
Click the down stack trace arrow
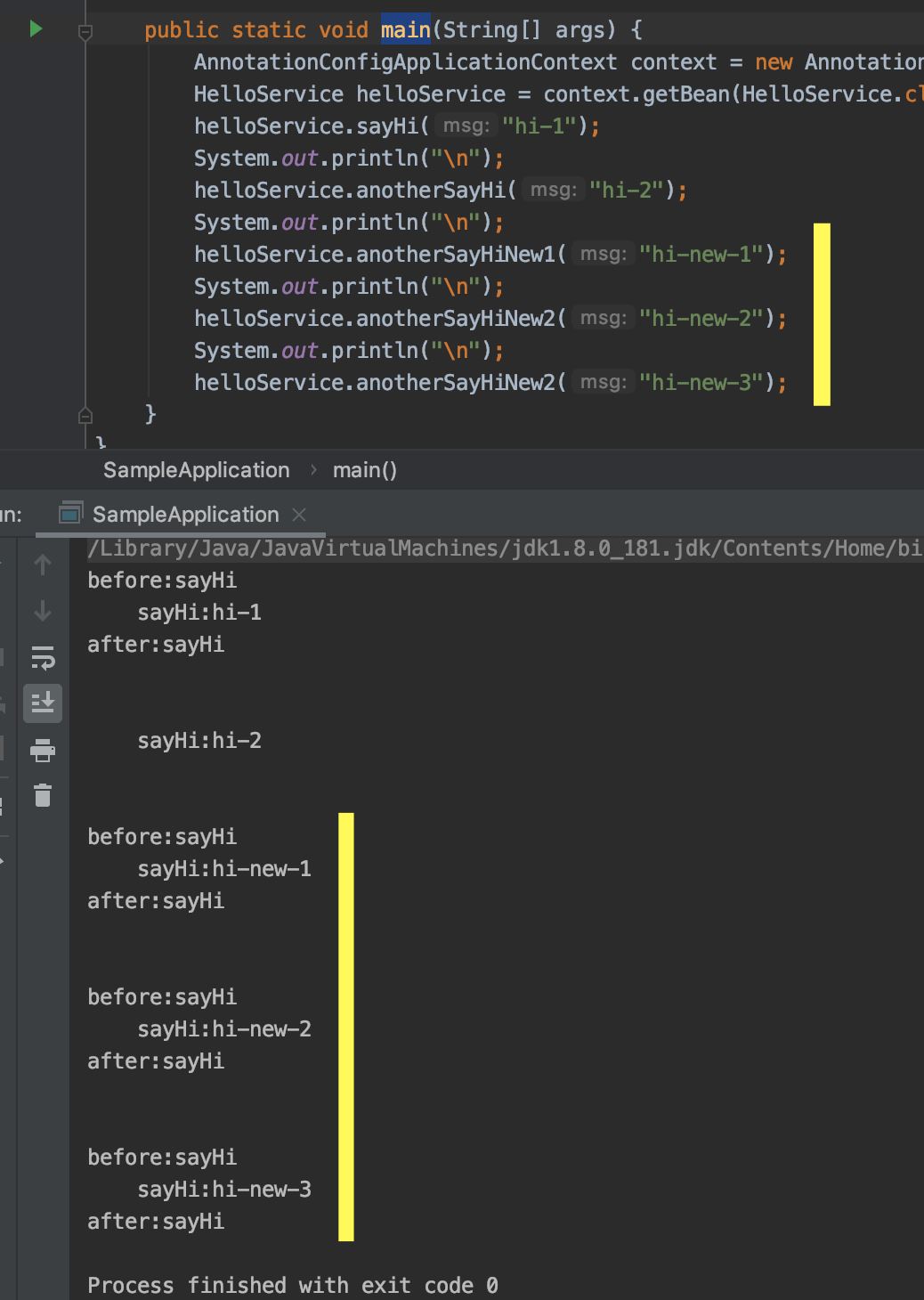point(43,611)
